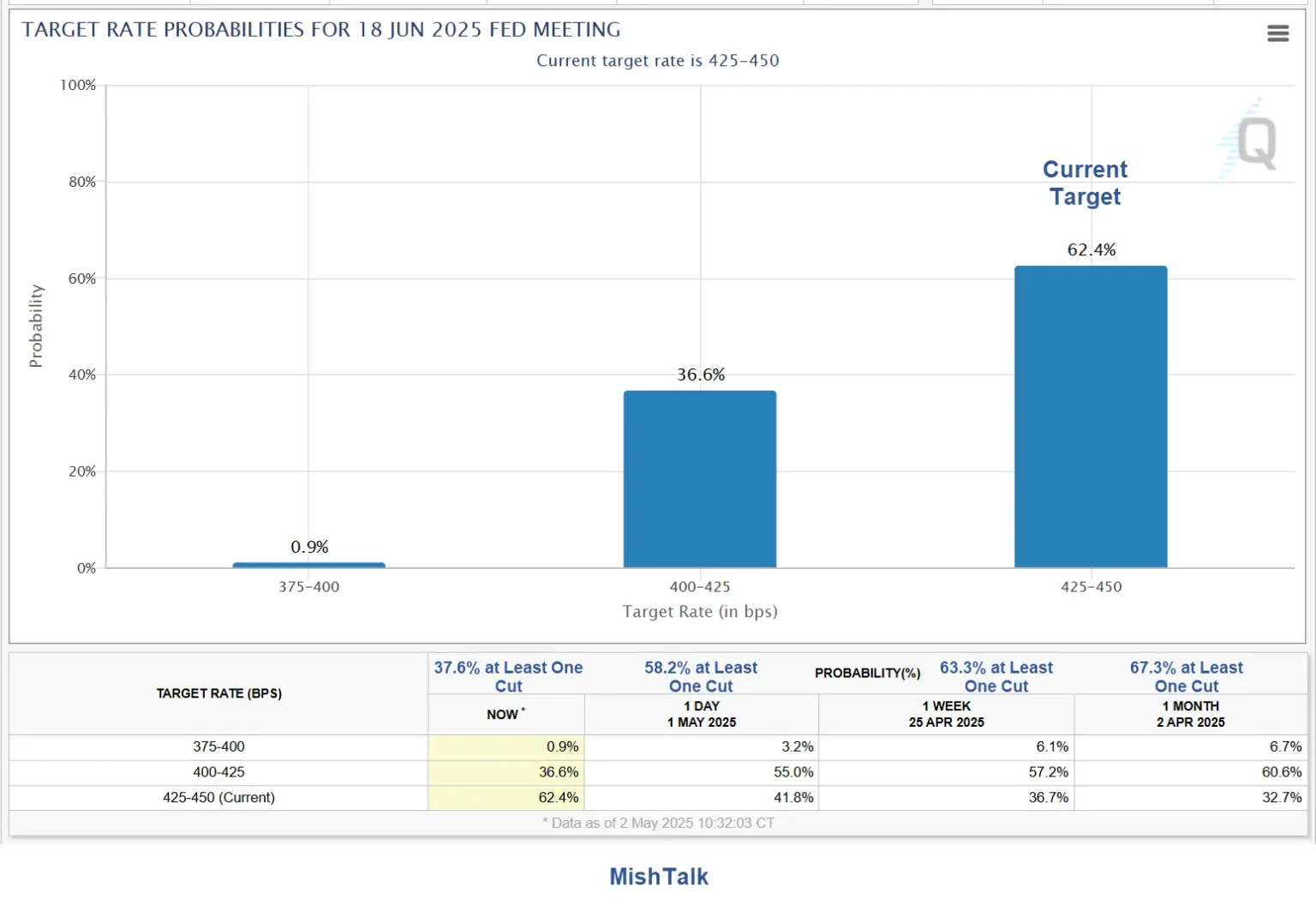Select the data timestamp footnote

click(657, 823)
